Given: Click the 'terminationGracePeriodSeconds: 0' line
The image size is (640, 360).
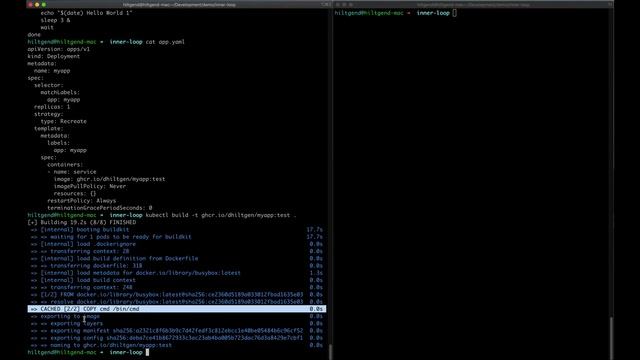Looking at the screenshot, I should 100,208.
